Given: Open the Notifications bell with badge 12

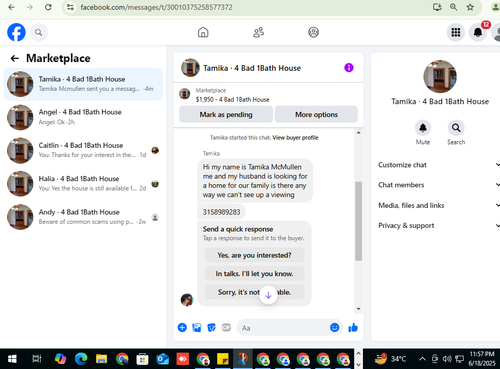Looking at the screenshot, I should coord(478,32).
